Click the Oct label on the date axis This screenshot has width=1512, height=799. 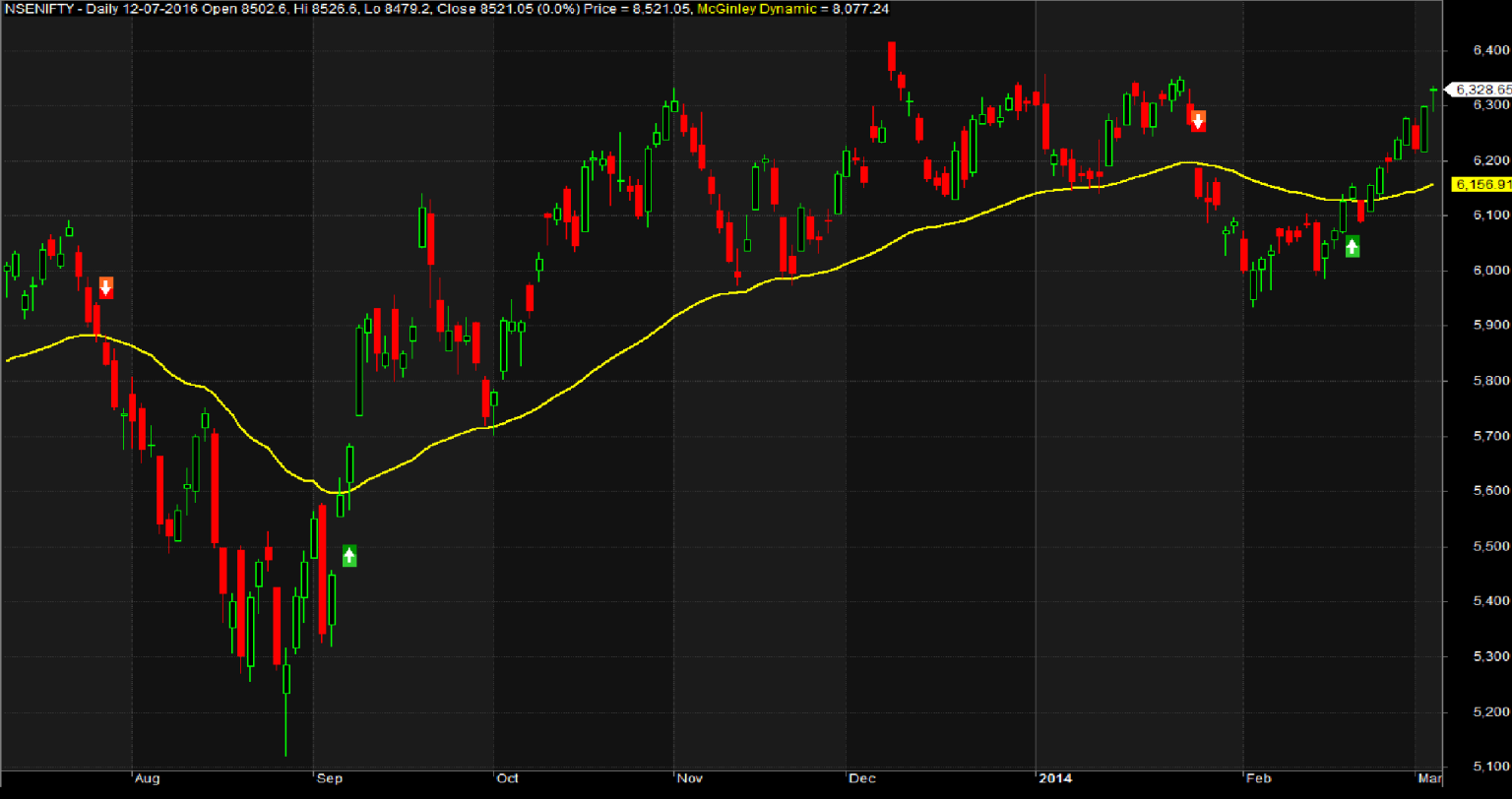click(x=507, y=779)
